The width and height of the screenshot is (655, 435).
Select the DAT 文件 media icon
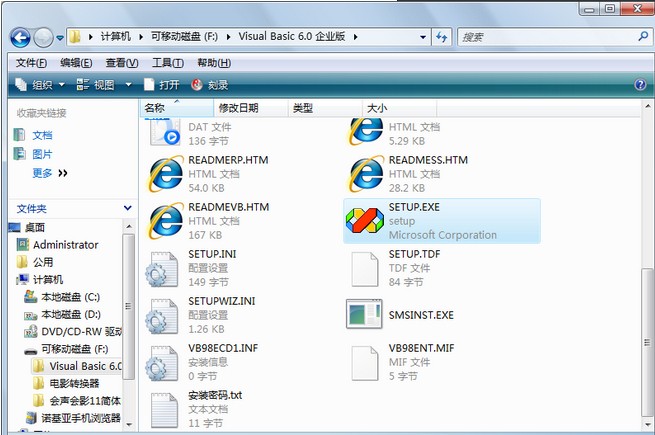(x=165, y=132)
